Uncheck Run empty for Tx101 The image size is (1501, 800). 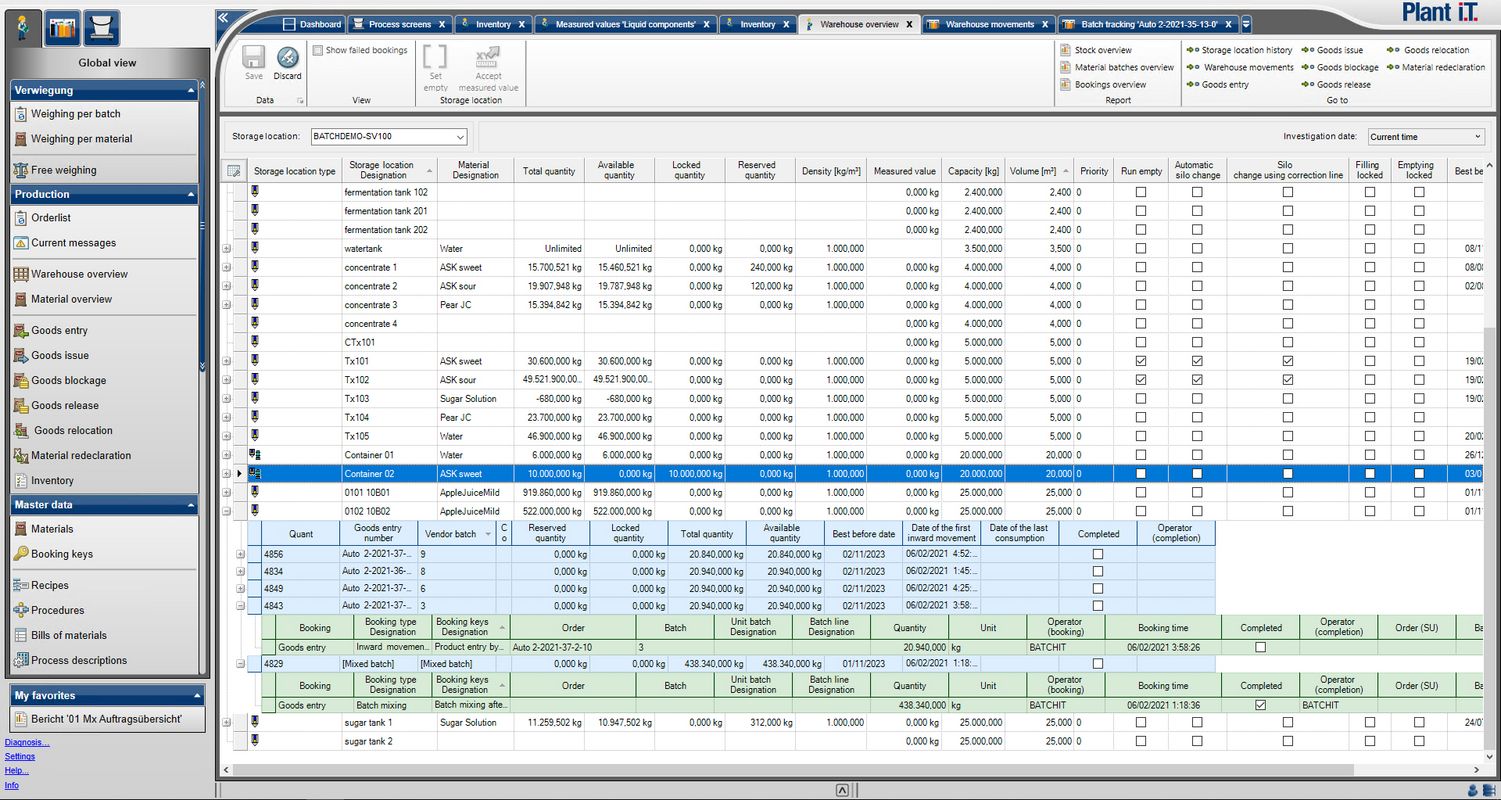(1141, 361)
